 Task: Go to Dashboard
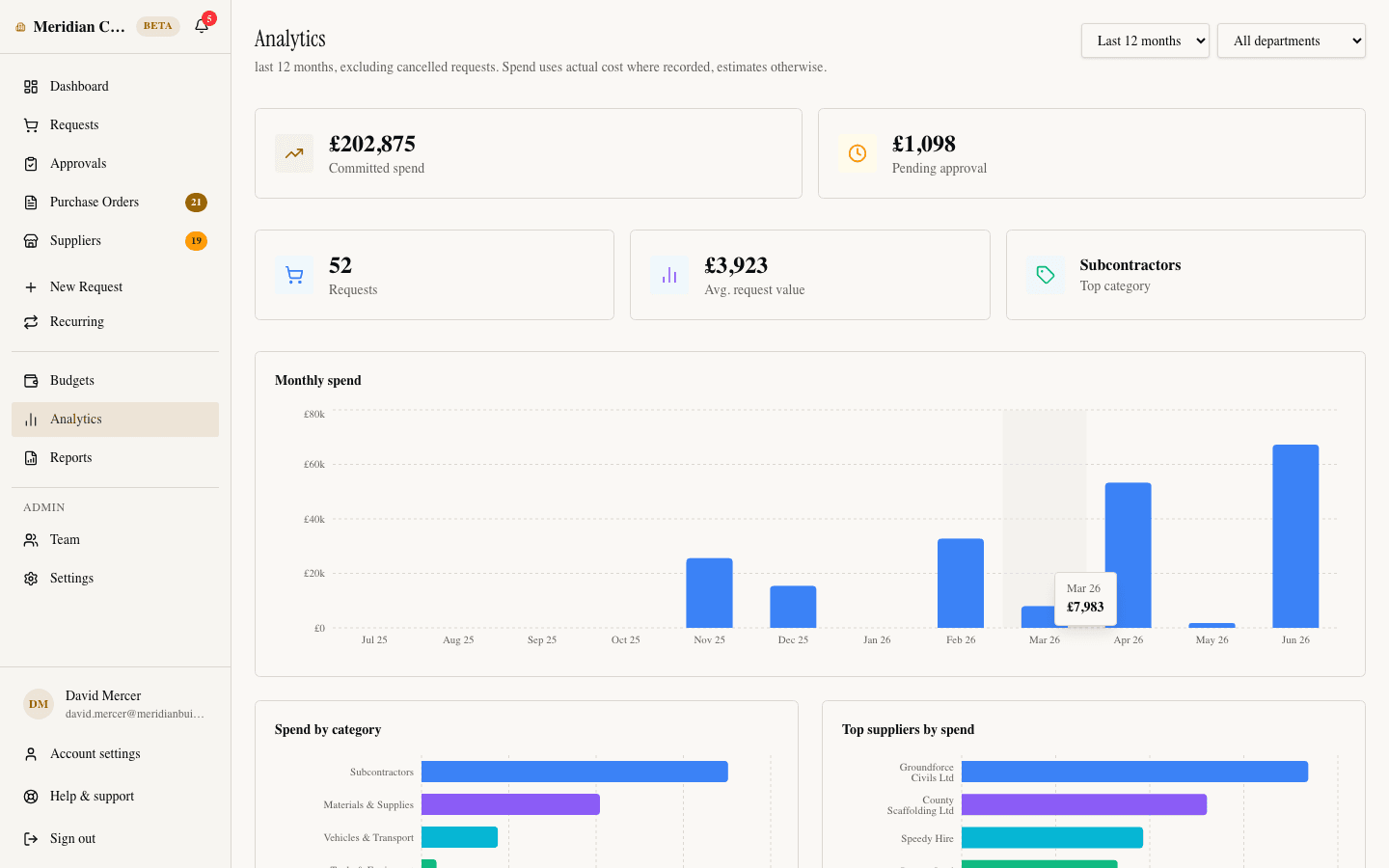tap(116, 87)
